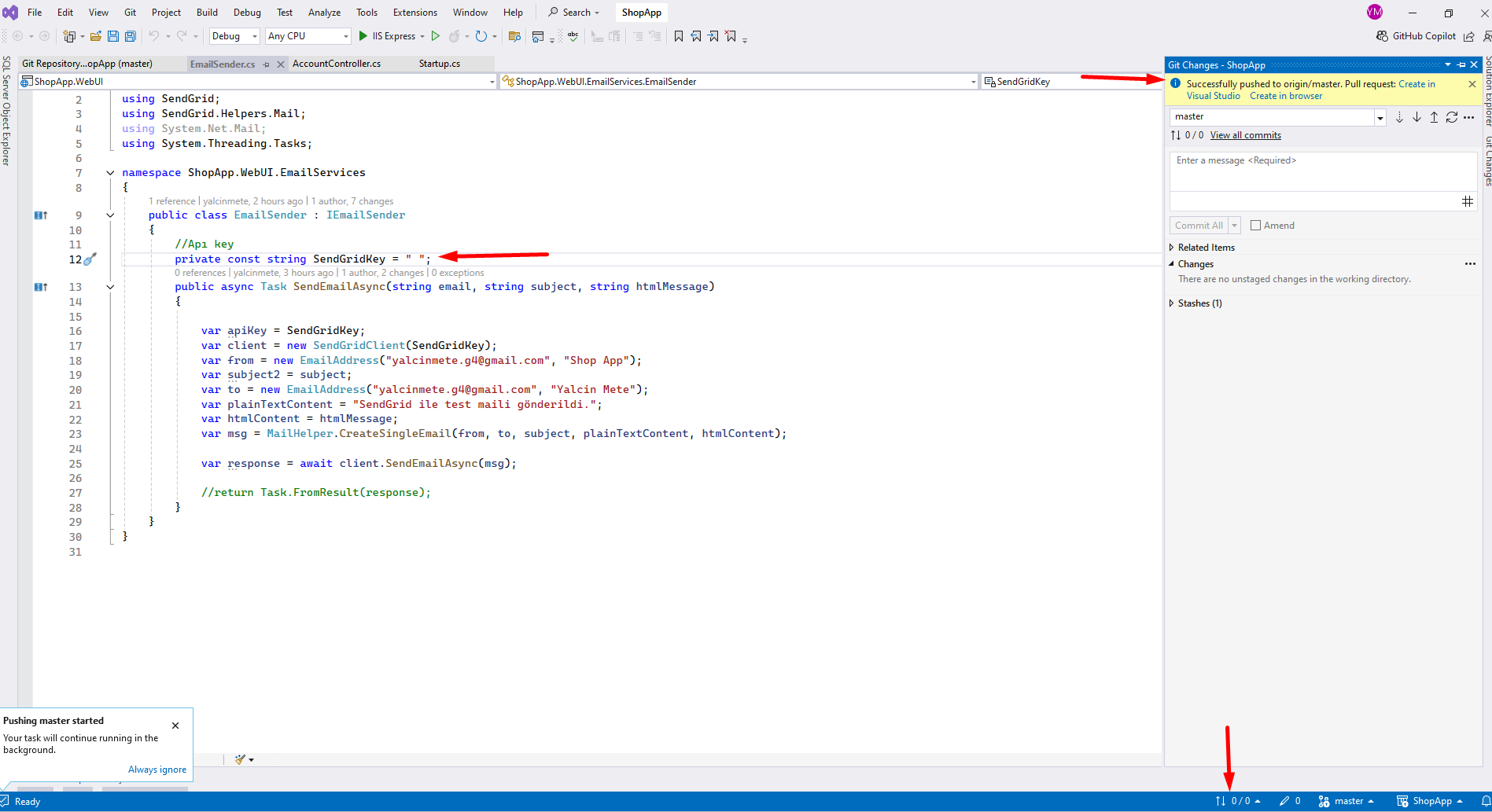Viewport: 1492px width, 812px height.
Task: Expand the Related Items section
Action: pyautogui.click(x=1172, y=248)
